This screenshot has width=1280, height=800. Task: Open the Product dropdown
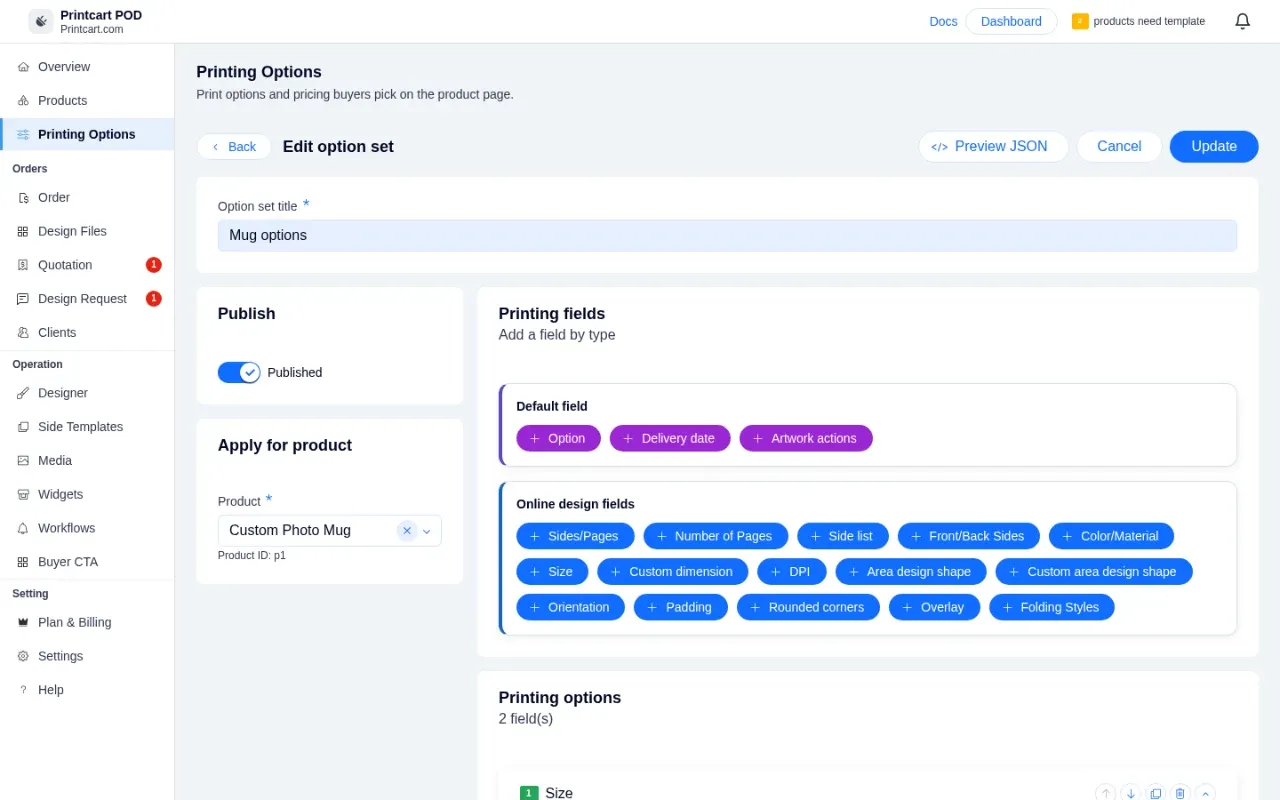(427, 531)
